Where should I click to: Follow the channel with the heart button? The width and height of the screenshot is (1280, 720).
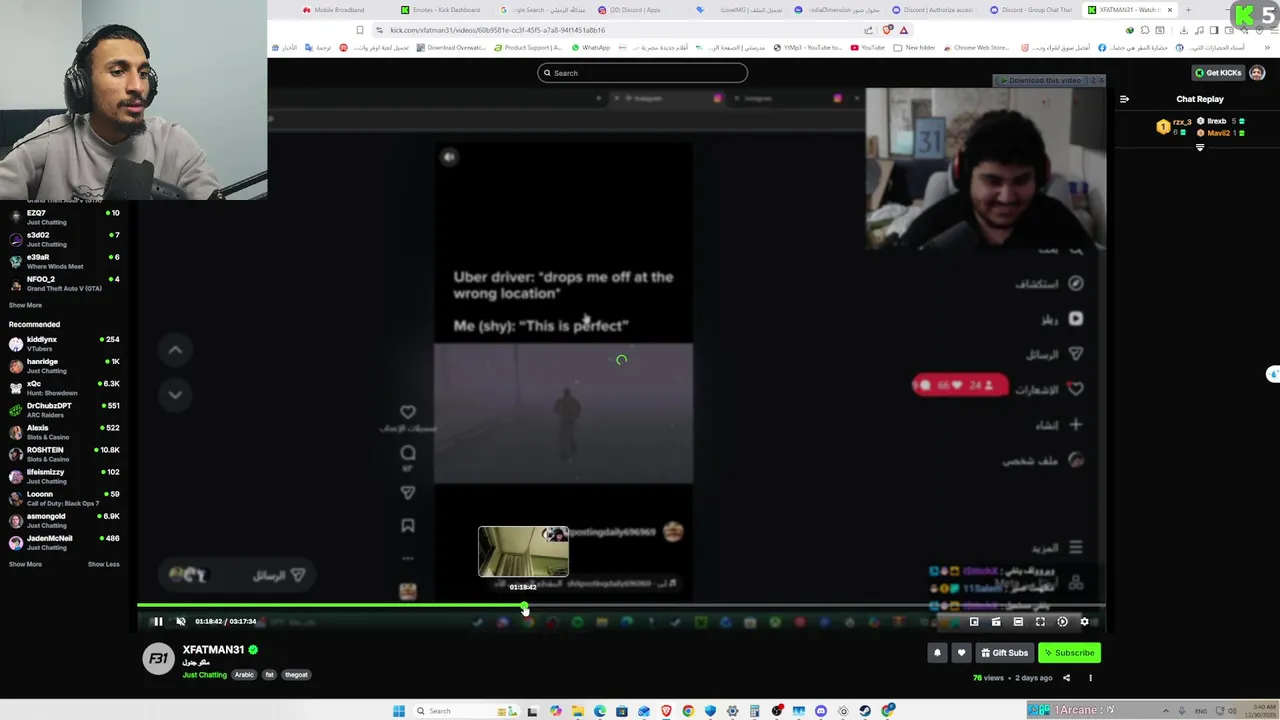point(961,653)
